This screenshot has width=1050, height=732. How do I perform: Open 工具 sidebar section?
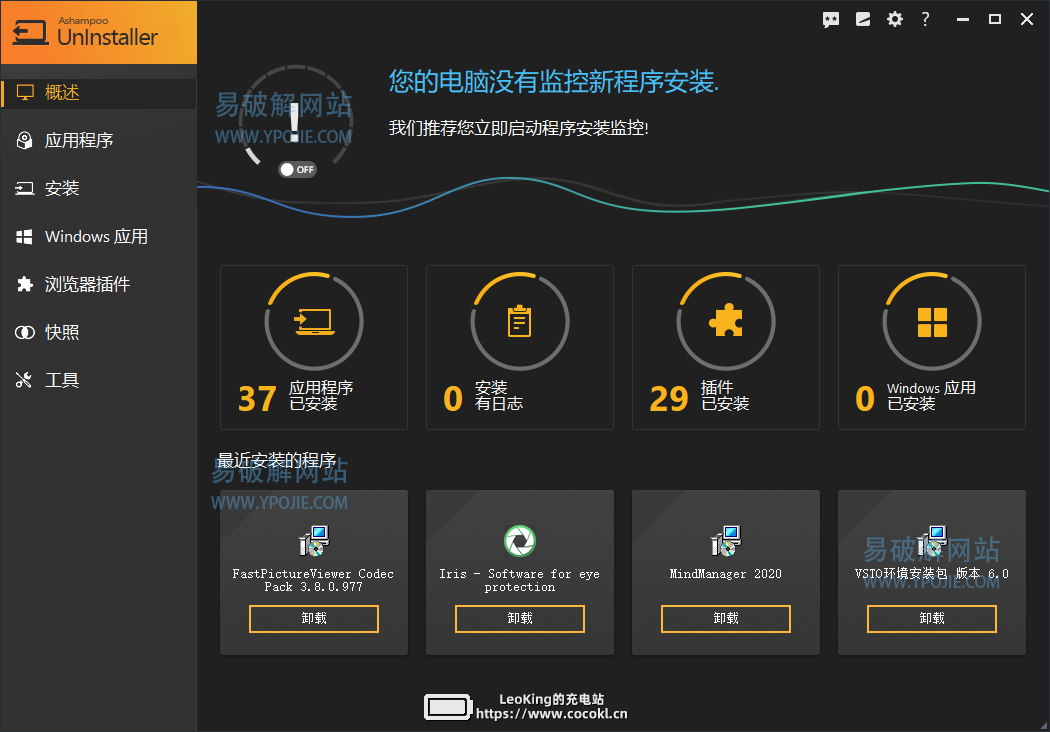tap(98, 380)
